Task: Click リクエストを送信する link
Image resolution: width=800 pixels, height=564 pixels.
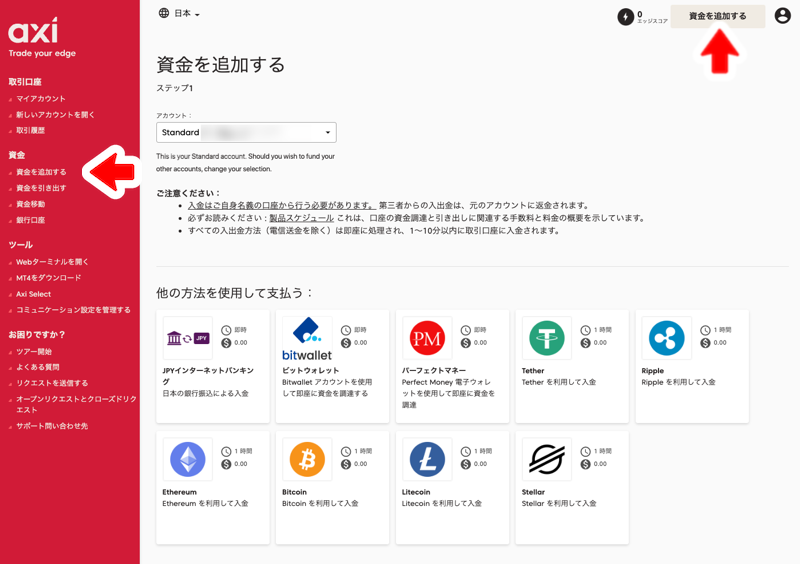Action: pos(52,383)
